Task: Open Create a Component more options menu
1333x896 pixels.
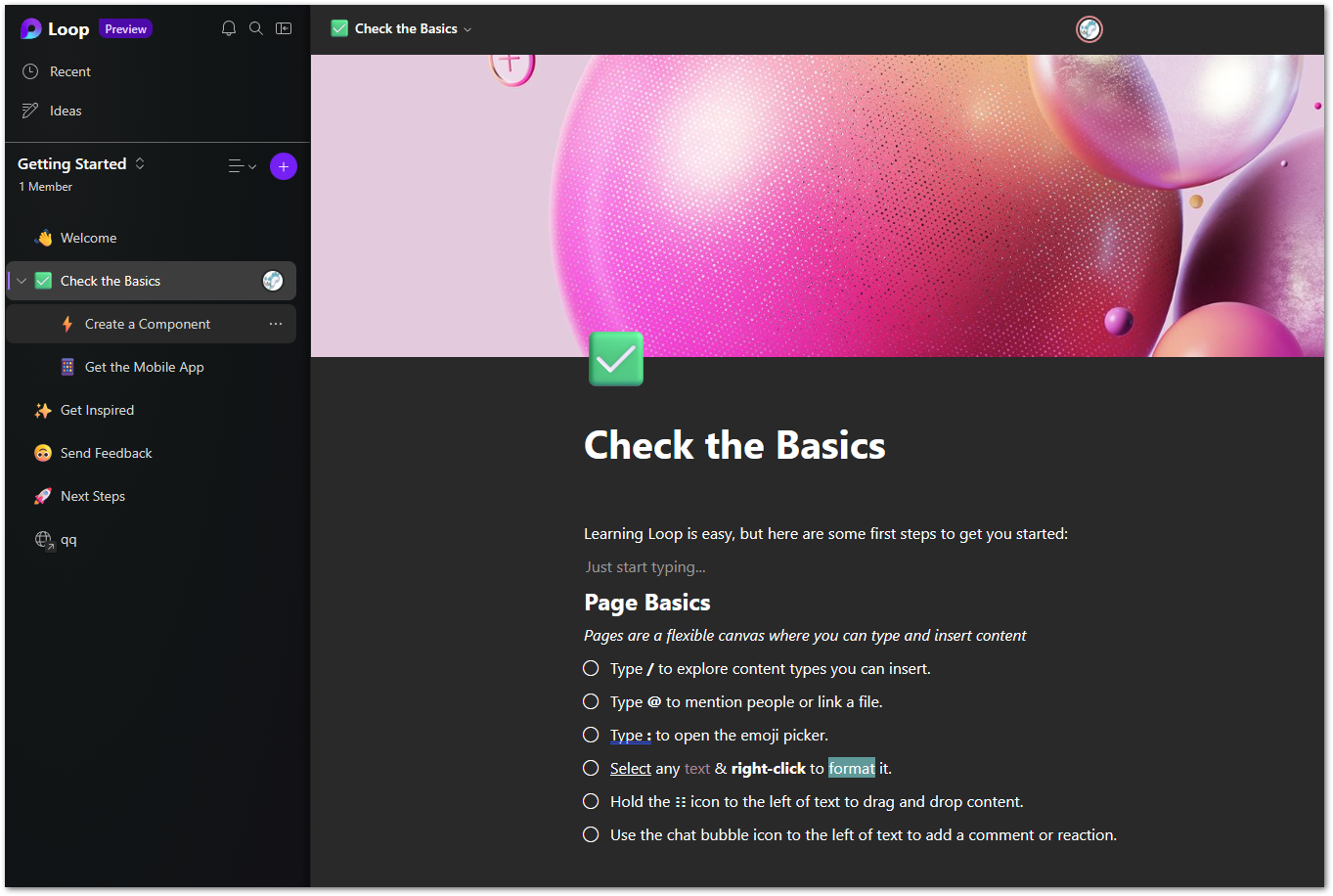Action: tap(276, 324)
